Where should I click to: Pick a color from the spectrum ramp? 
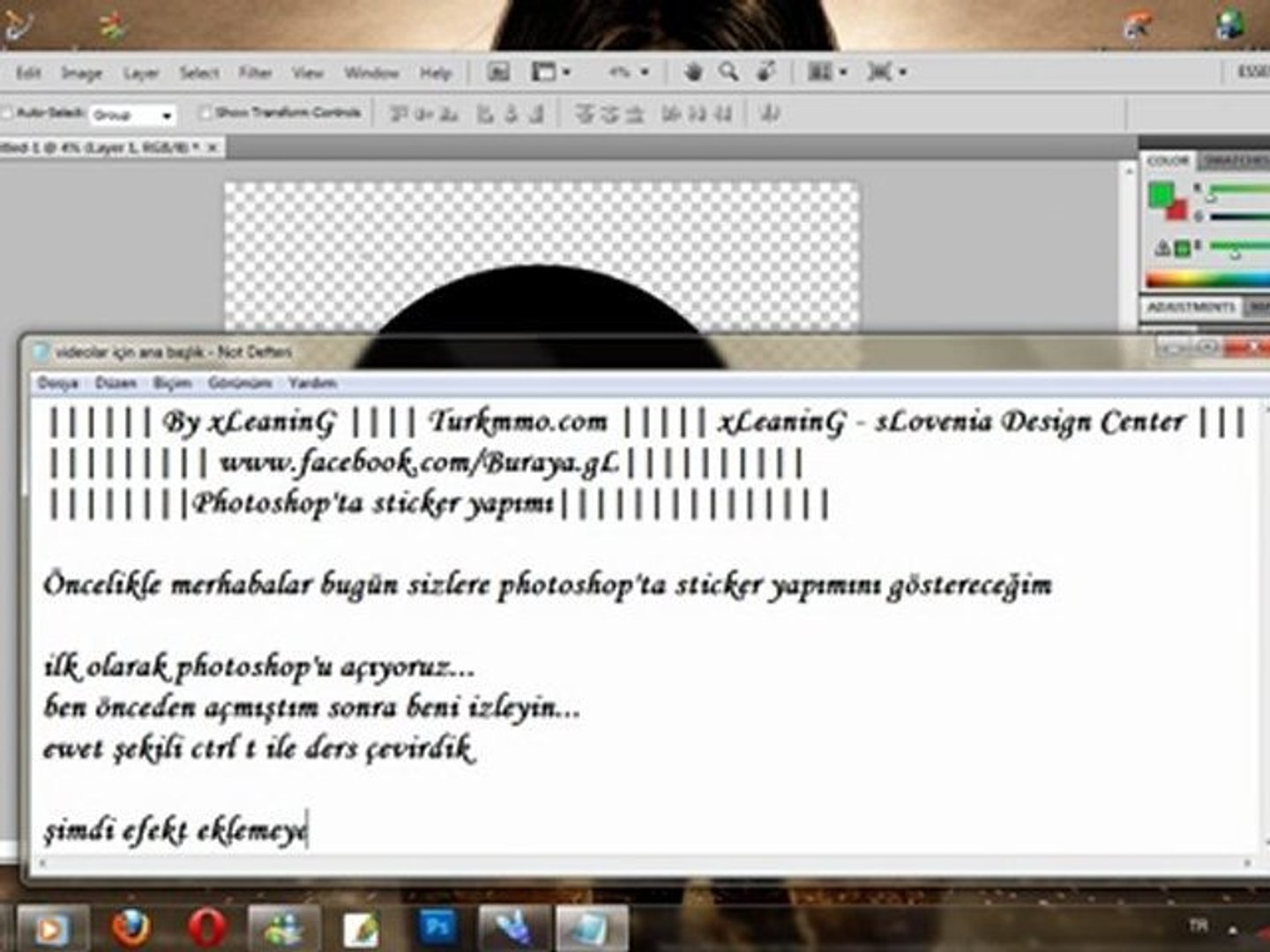[x=1207, y=280]
